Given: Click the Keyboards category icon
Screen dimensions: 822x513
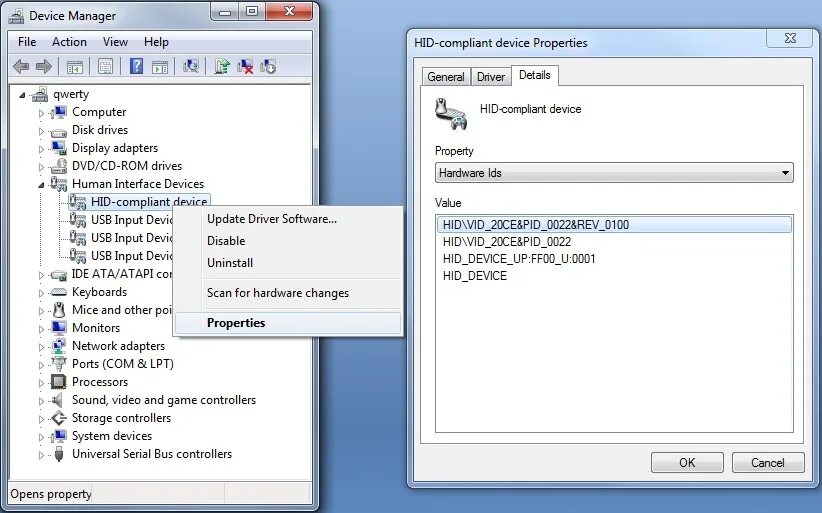Looking at the screenshot, I should [59, 292].
